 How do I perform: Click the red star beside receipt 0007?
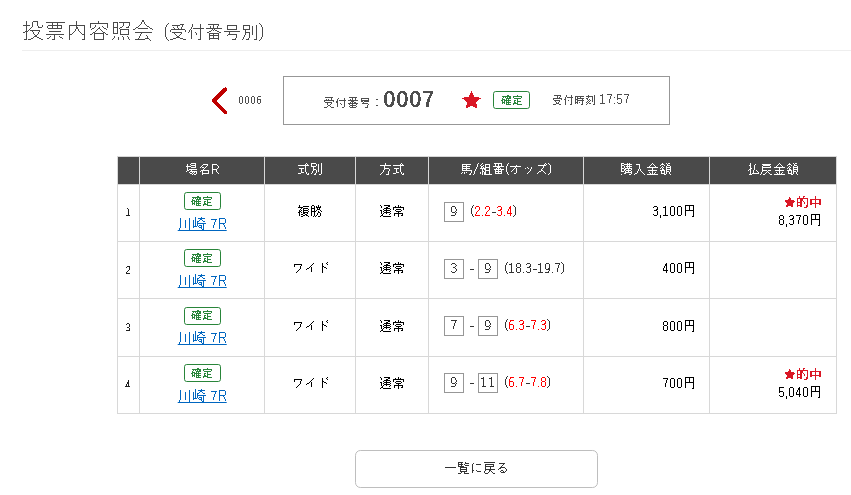click(471, 100)
